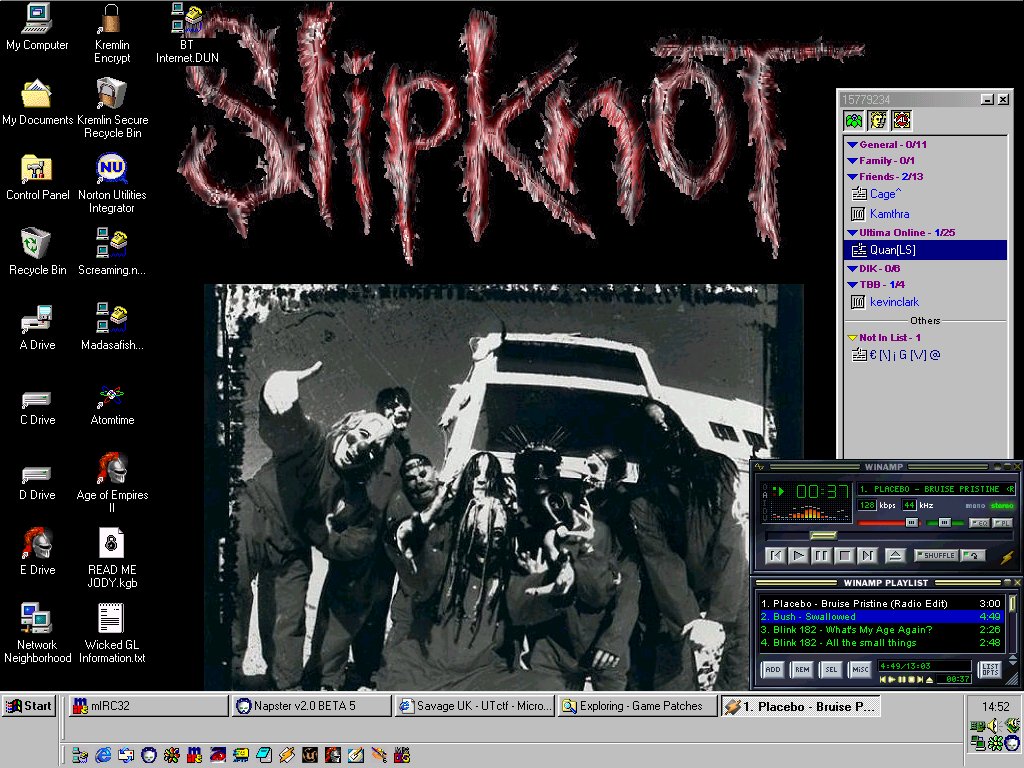1024x768 pixels.
Task: Click the ADD button in Winamp playlist
Action: click(773, 670)
